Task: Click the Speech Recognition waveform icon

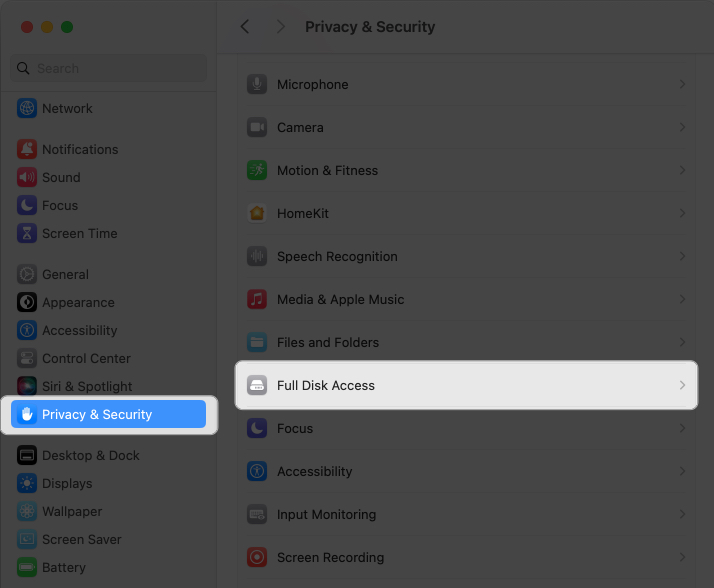Action: 257,256
